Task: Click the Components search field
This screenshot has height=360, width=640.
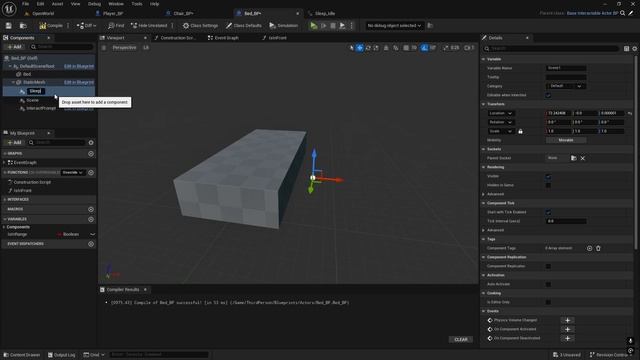Action: pyautogui.click(x=62, y=47)
